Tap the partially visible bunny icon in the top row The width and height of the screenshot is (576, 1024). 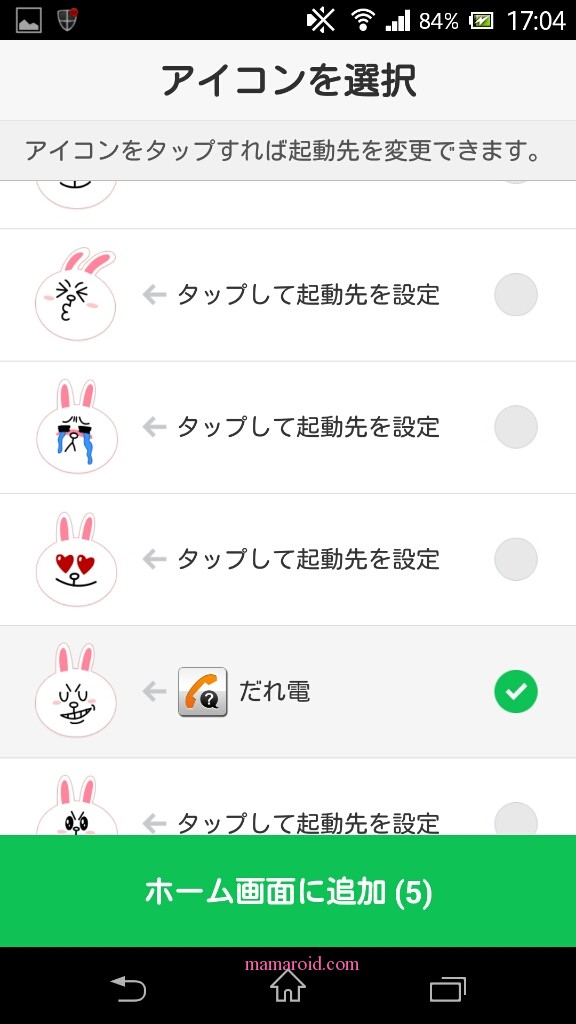point(76,194)
